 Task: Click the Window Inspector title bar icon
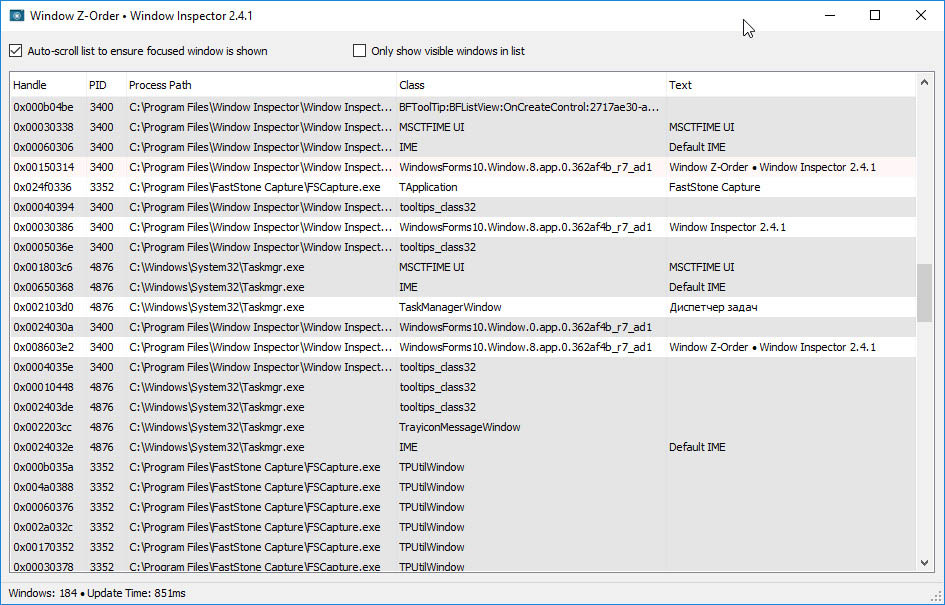(x=16, y=16)
